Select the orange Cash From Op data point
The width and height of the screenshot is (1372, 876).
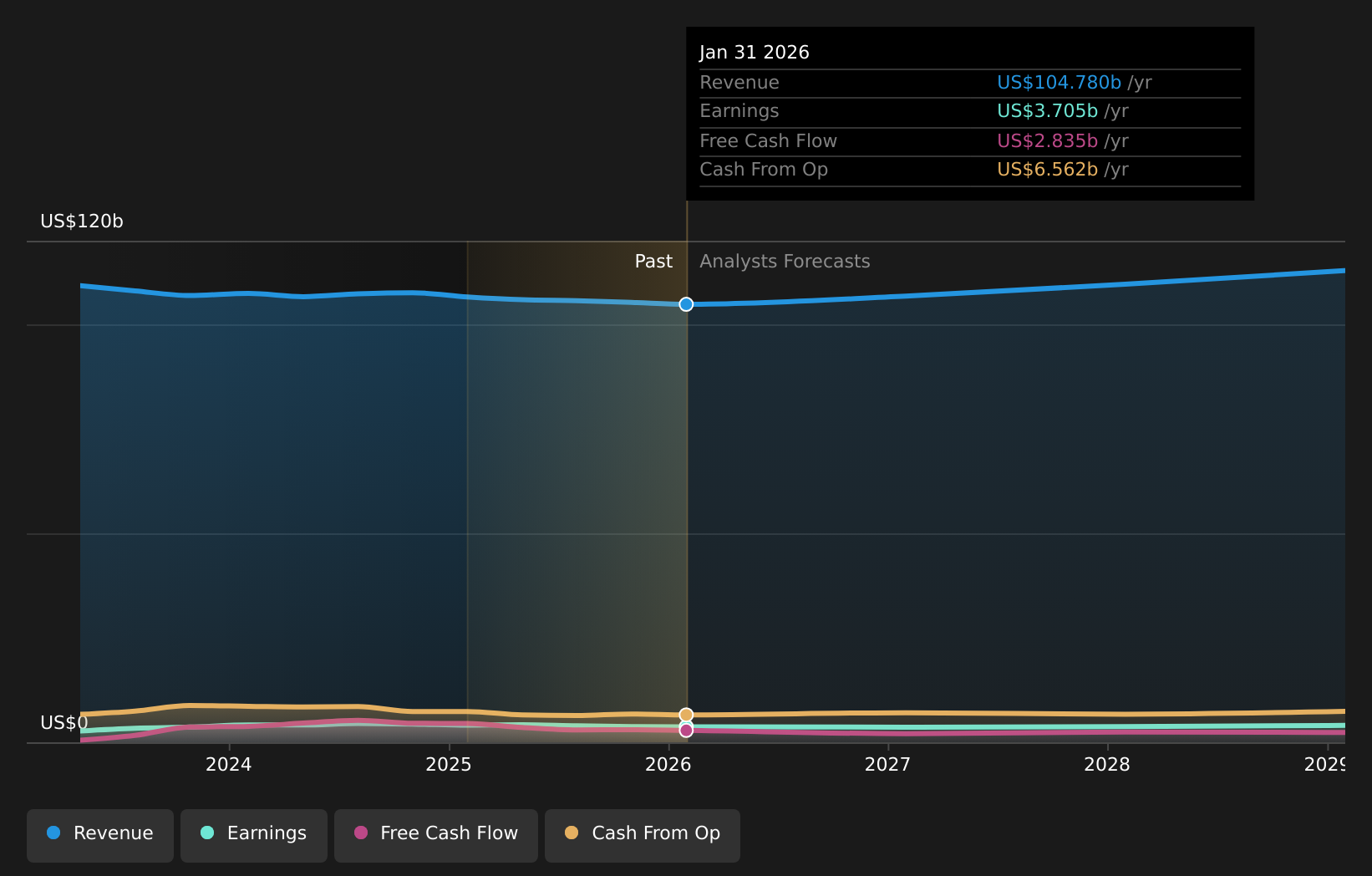tap(686, 714)
